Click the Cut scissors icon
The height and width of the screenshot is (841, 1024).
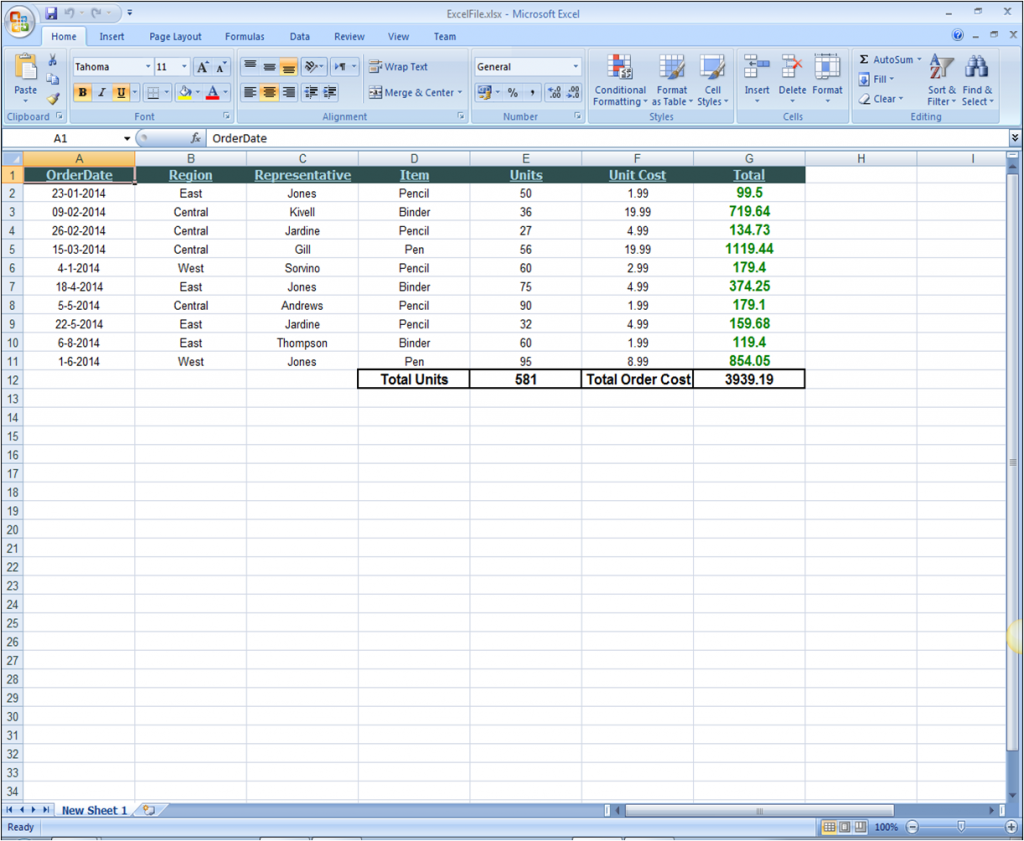(53, 61)
